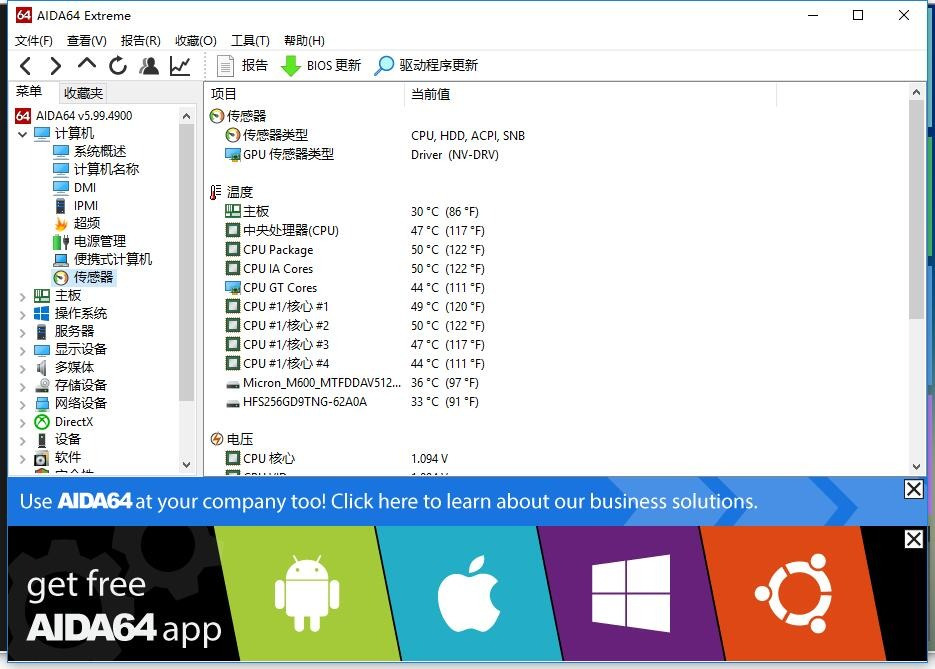Close the AIDA64 business solutions banner

(913, 489)
